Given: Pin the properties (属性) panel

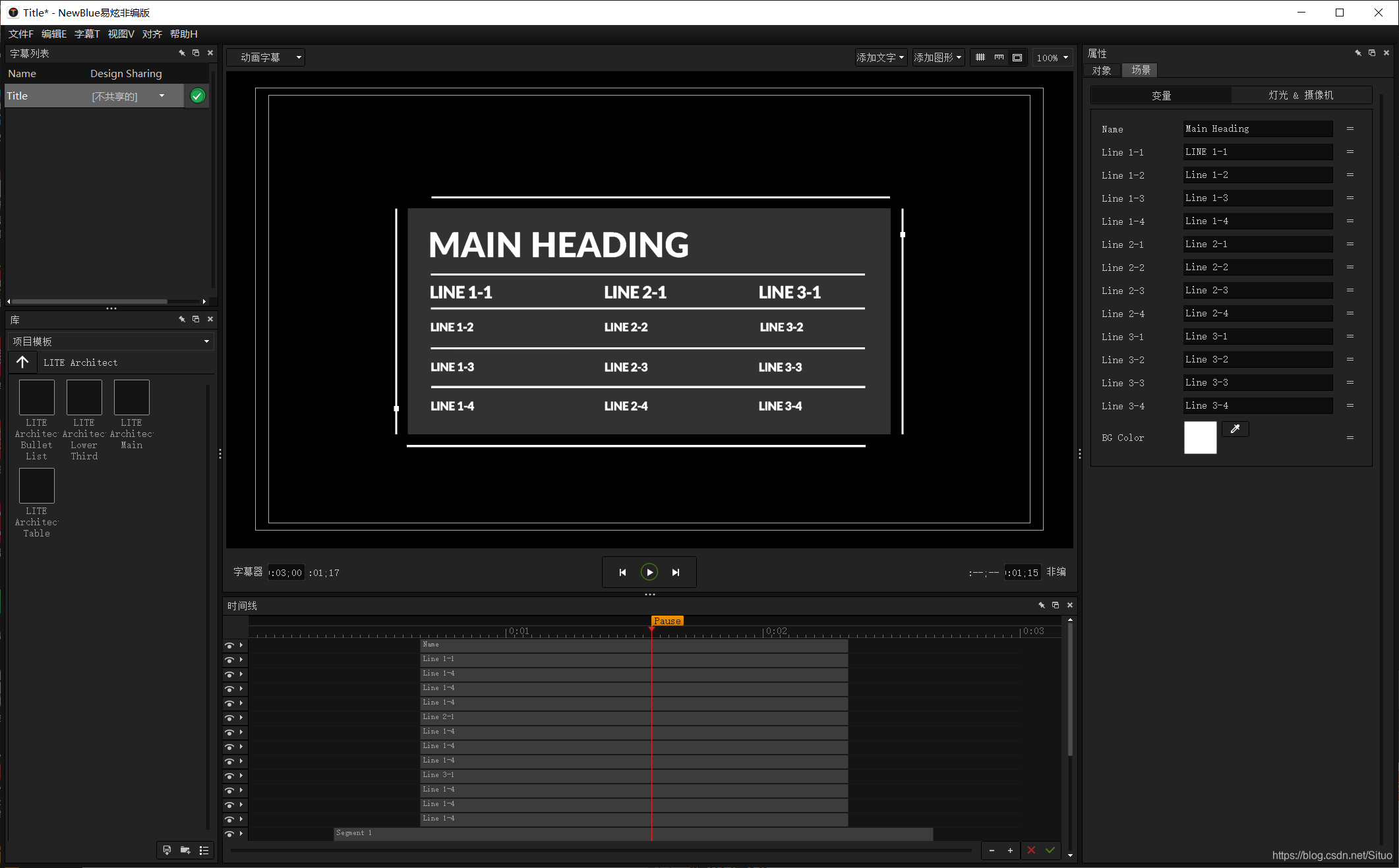Looking at the screenshot, I should pos(1358,53).
